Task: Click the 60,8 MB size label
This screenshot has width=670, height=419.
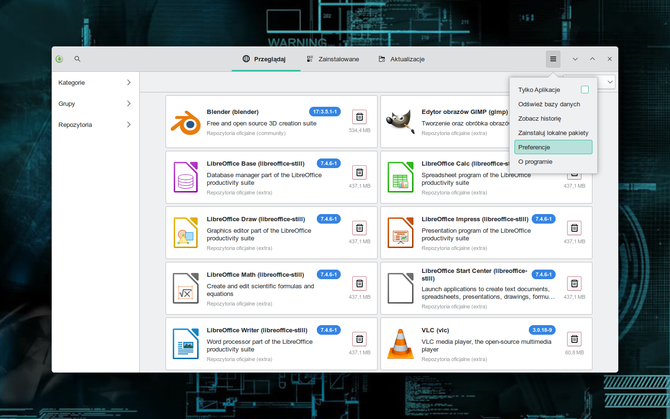Action: coord(574,352)
